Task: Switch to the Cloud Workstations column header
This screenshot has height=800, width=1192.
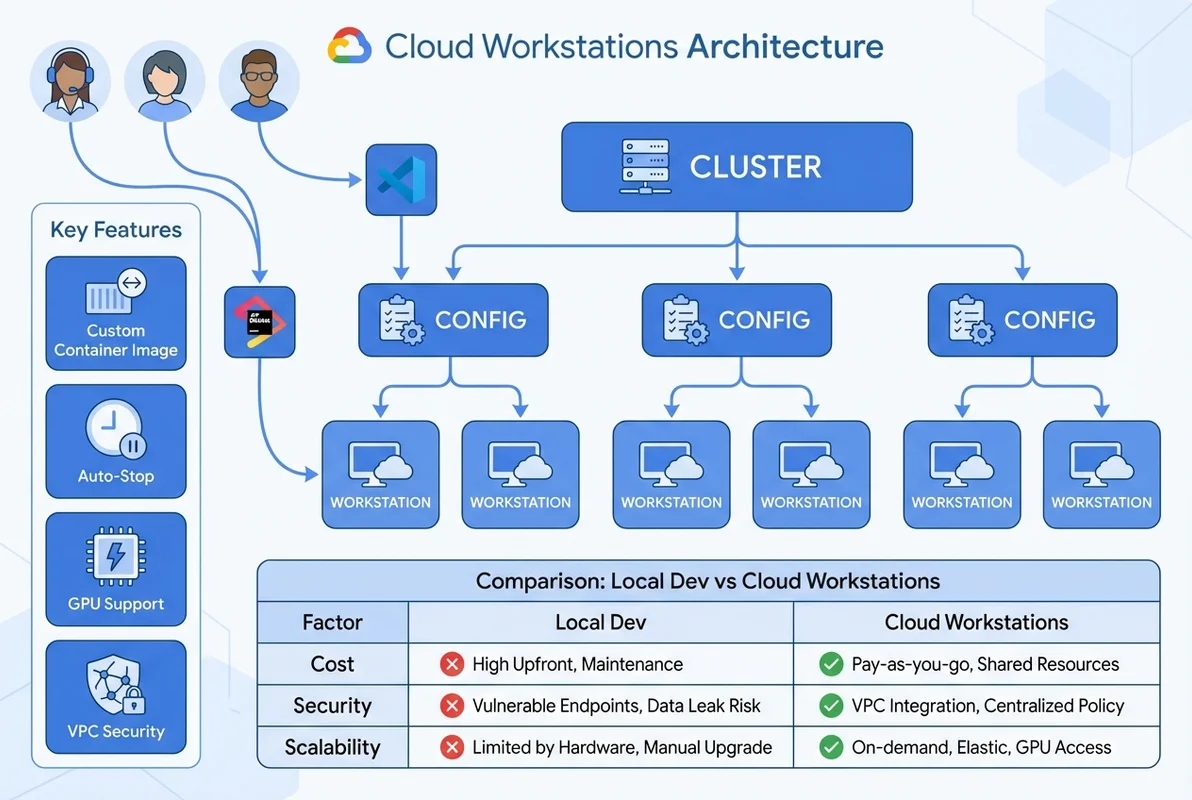Action: (975, 622)
